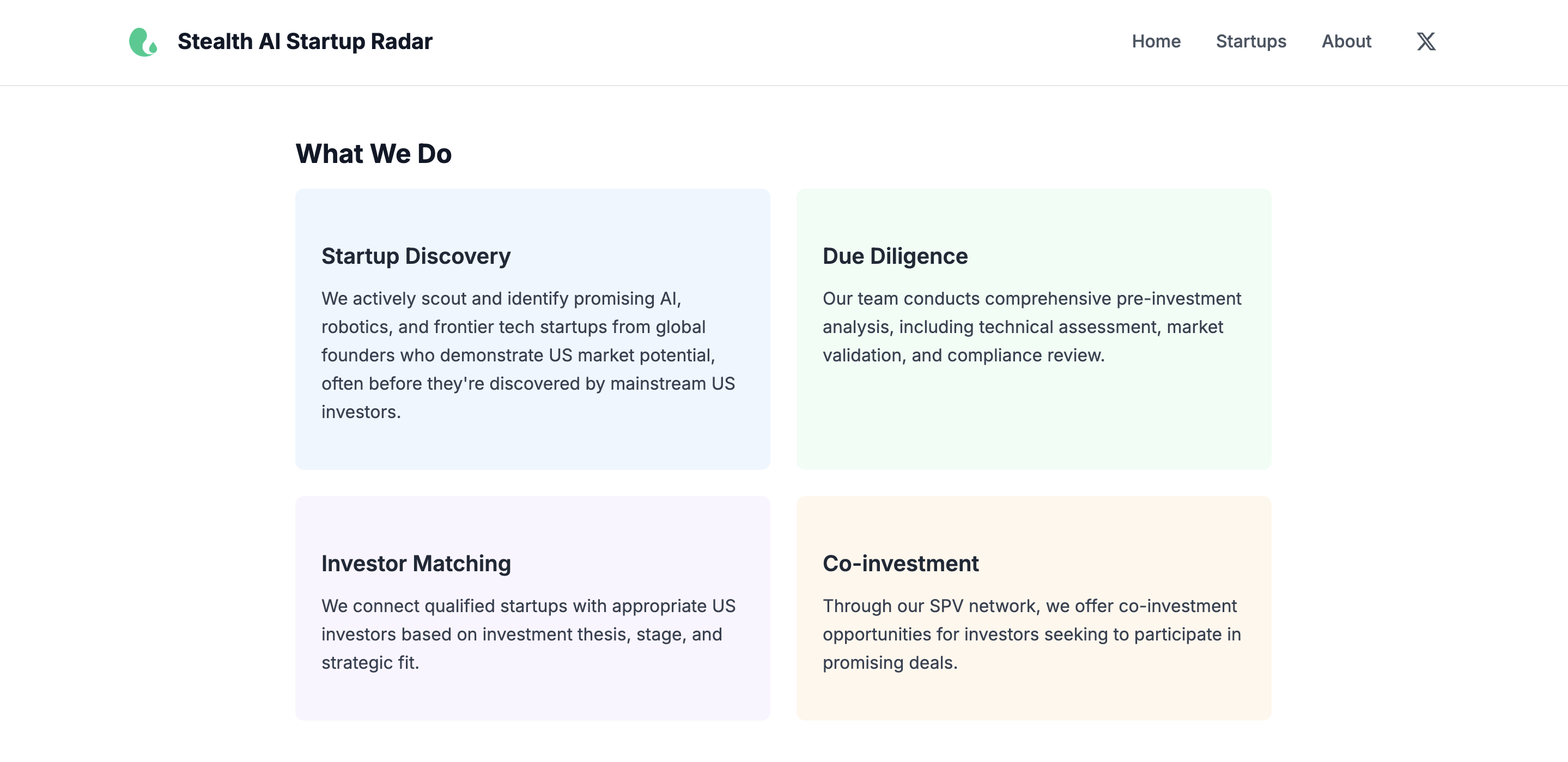Image resolution: width=1568 pixels, height=762 pixels.
Task: Click the SPV network co-investment paragraph
Action: click(1032, 634)
